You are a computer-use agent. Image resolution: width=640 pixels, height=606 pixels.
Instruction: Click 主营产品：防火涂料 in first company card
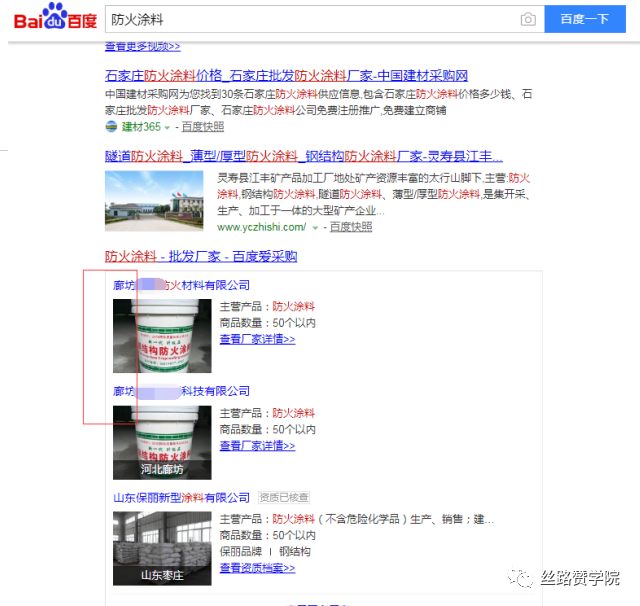[267, 306]
